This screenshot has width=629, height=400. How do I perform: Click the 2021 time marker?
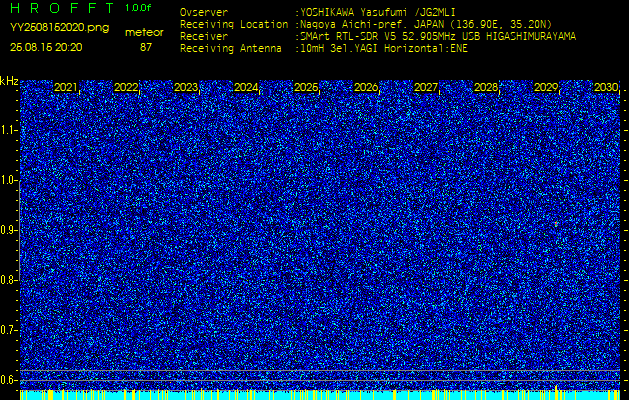click(x=65, y=87)
